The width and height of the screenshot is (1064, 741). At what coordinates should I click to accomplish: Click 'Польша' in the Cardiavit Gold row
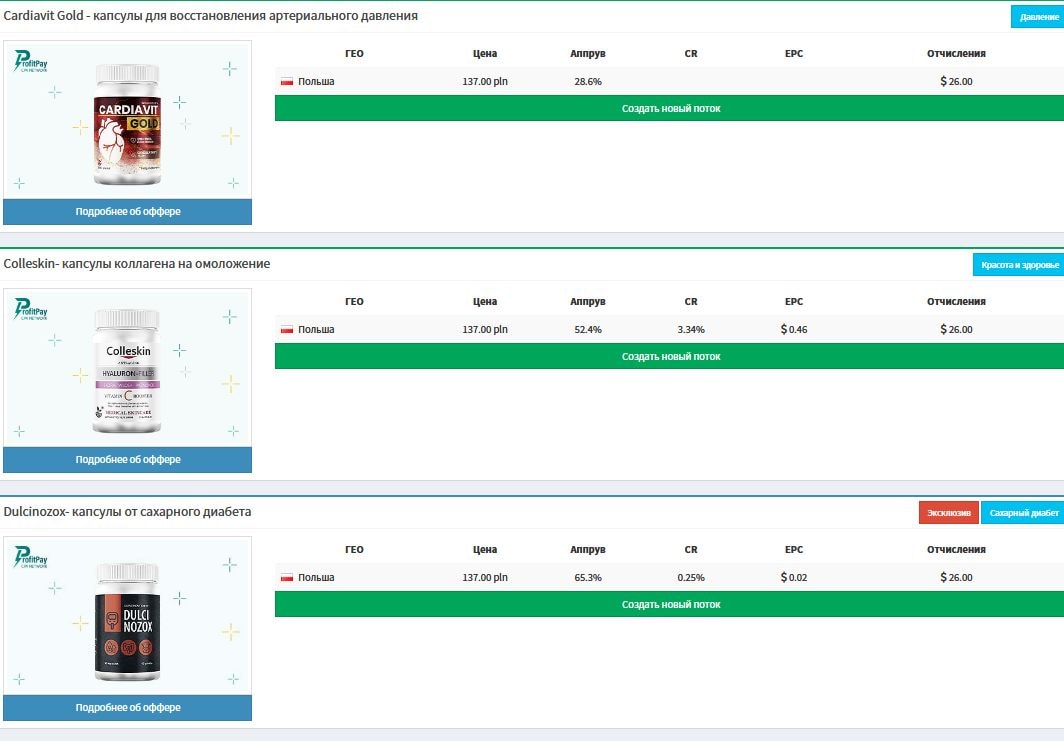click(x=316, y=81)
